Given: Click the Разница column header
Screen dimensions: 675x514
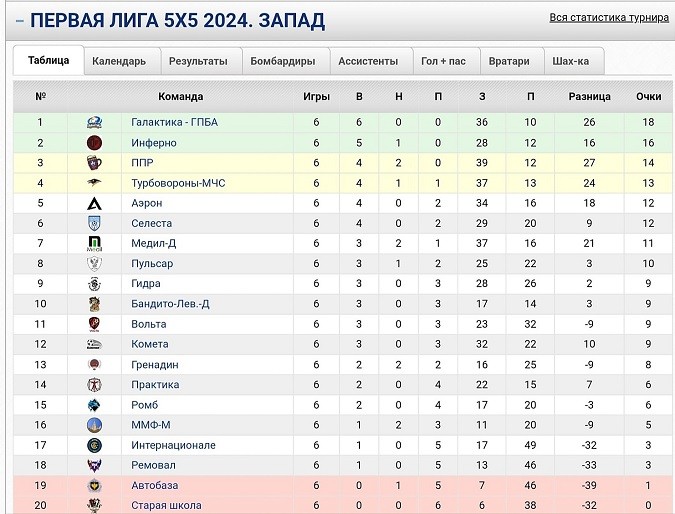Looking at the screenshot, I should click(589, 96).
